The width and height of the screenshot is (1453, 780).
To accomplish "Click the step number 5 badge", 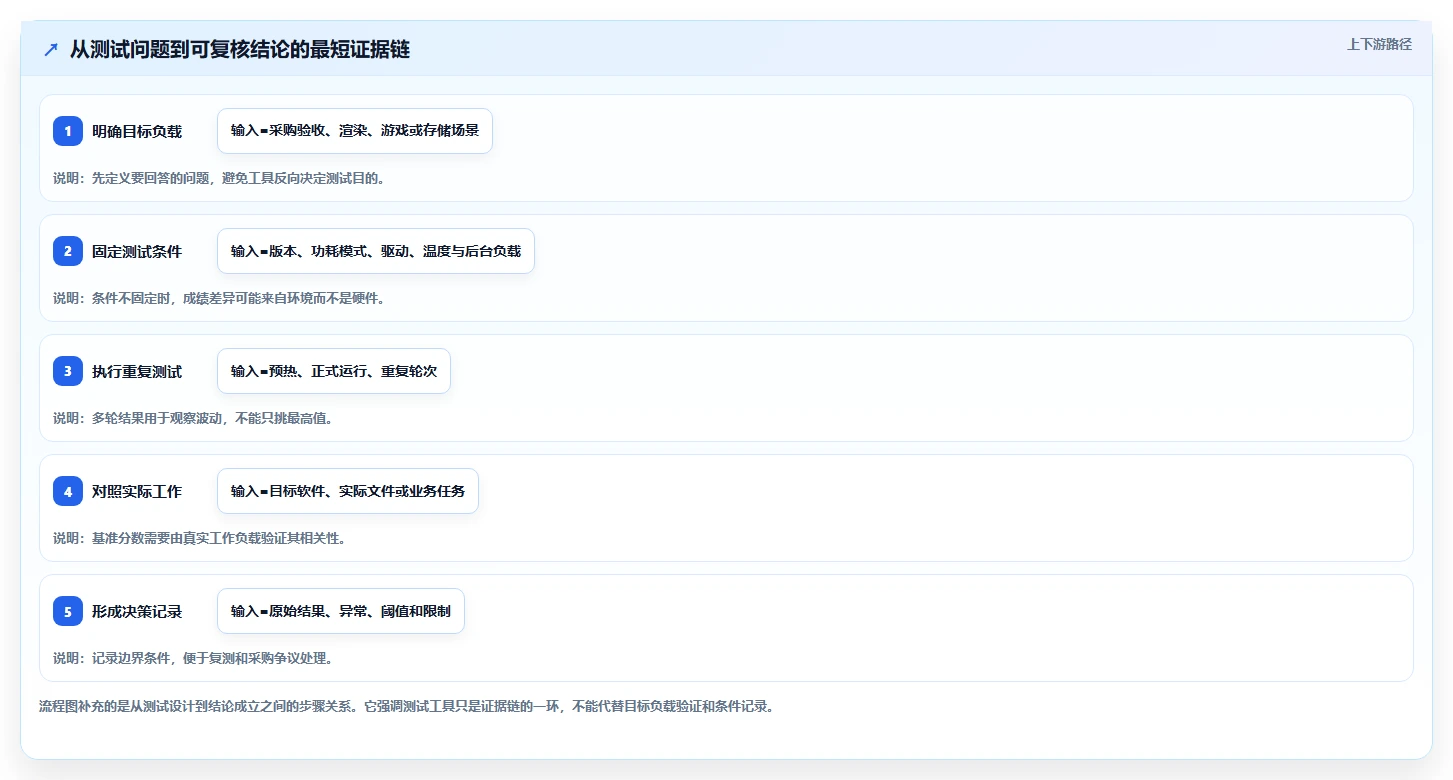I will (68, 611).
